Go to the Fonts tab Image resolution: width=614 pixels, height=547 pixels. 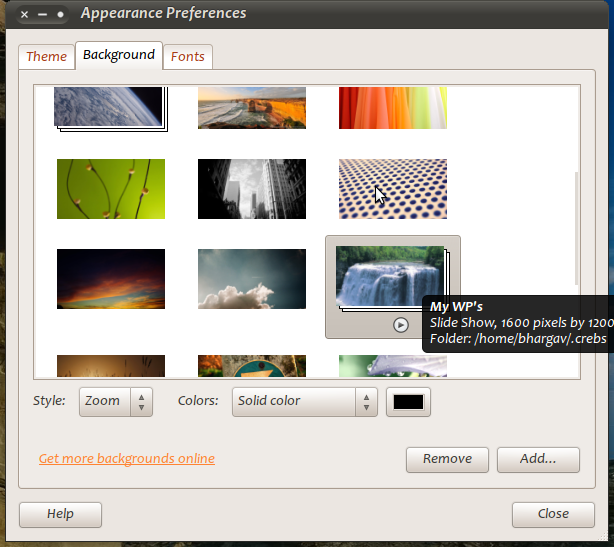coord(188,57)
